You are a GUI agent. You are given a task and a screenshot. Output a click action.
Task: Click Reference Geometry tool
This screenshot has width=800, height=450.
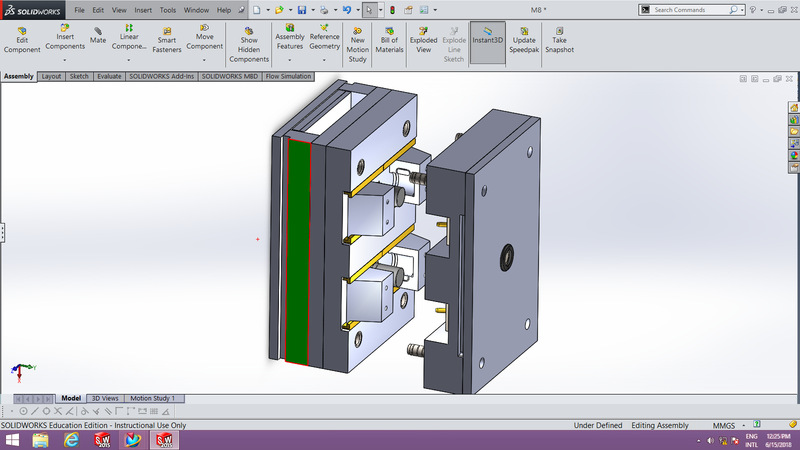coord(324,37)
